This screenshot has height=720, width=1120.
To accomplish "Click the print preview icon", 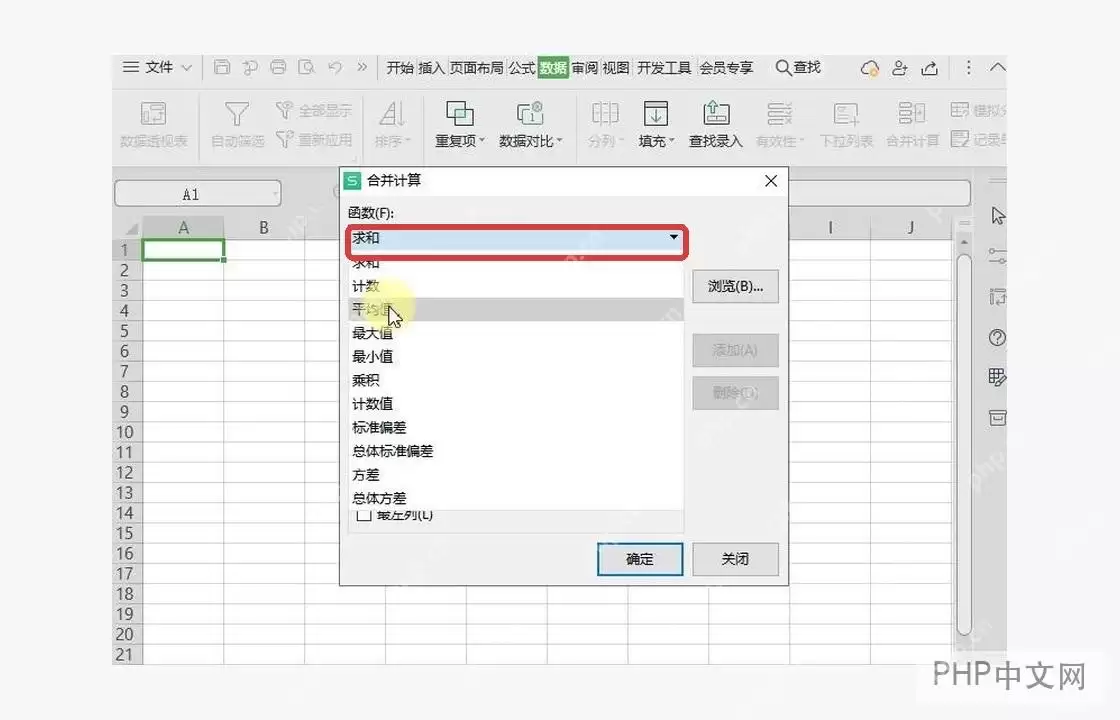I will tap(306, 67).
